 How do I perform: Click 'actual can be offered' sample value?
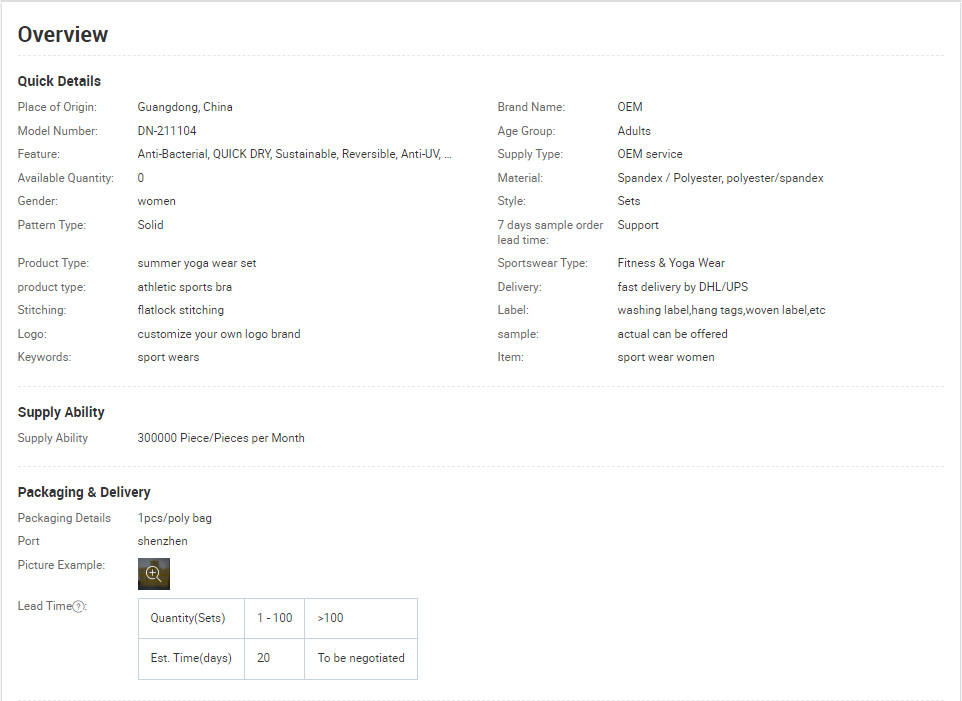(x=672, y=334)
